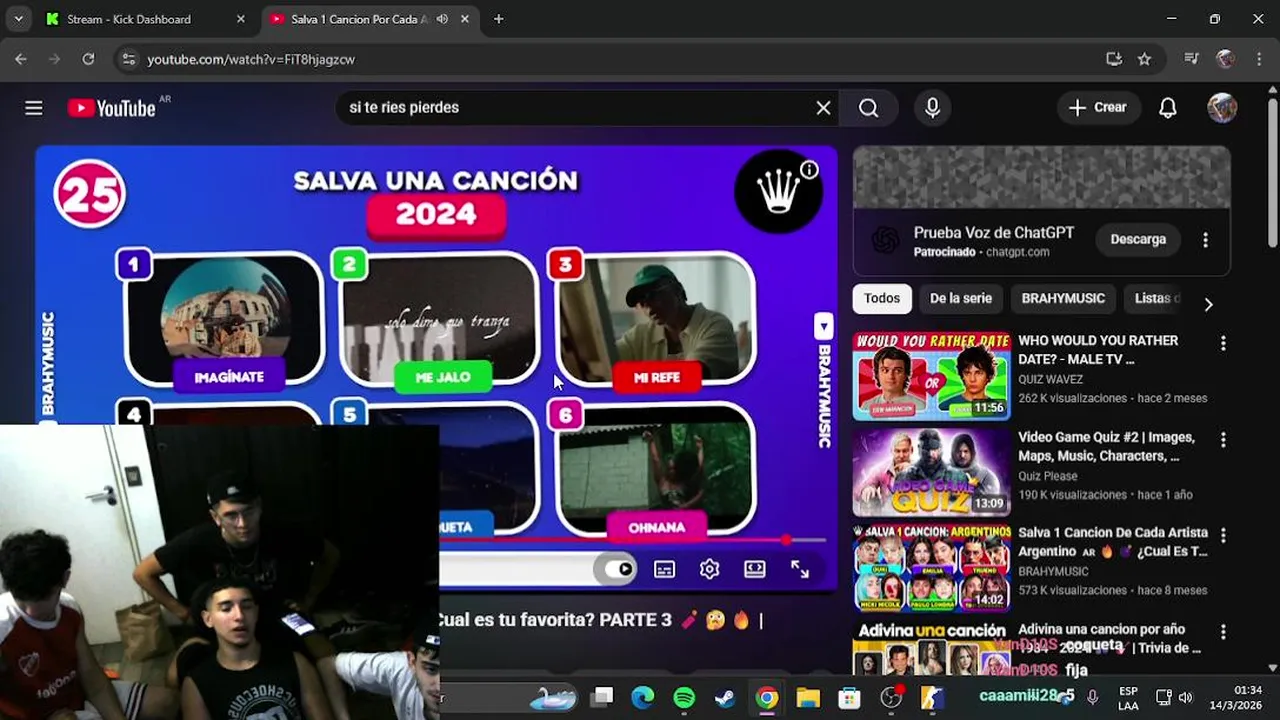Go back in browser history
The image size is (1280, 720).
(21, 59)
